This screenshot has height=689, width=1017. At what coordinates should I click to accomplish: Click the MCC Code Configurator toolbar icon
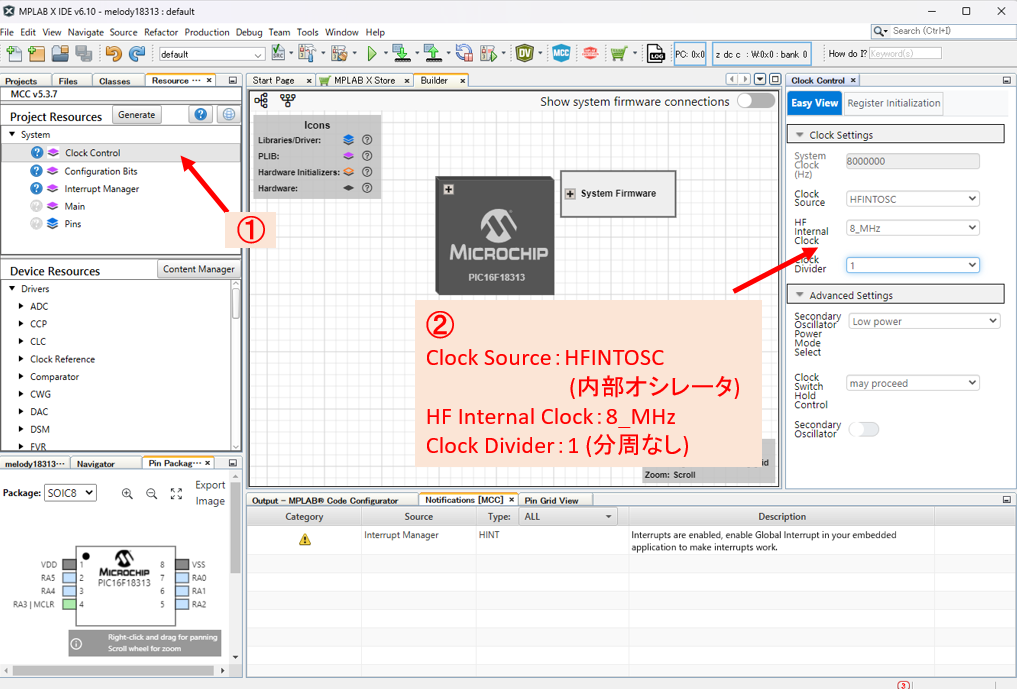(561, 53)
